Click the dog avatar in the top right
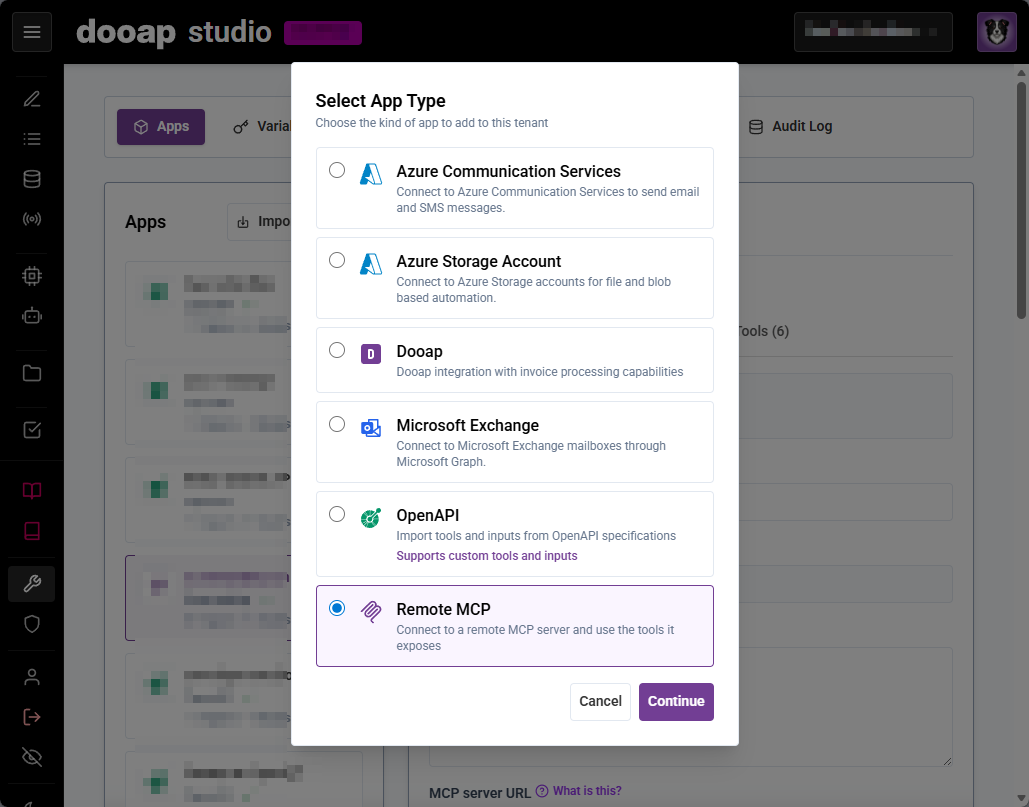The height and width of the screenshot is (807, 1029). [x=997, y=31]
